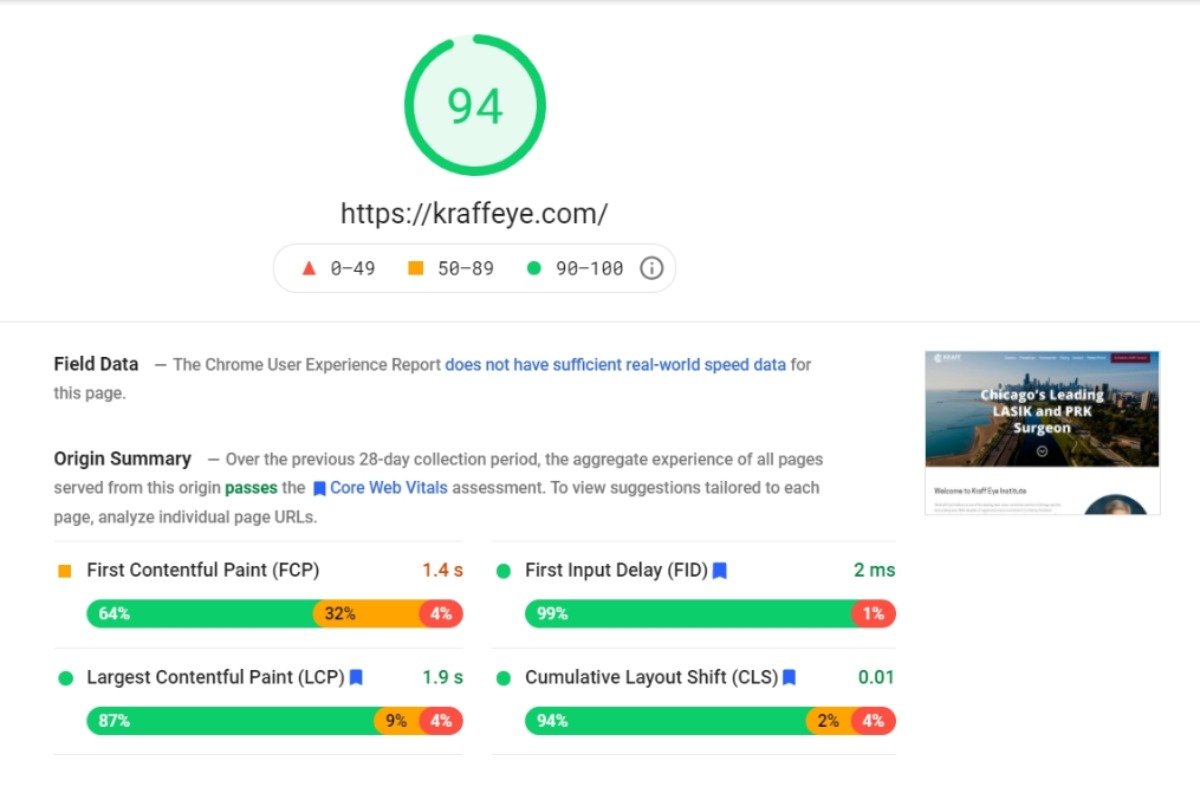Open the Kraff Eye website screenshot thumbnail
The image size is (1200, 800).
1042,432
